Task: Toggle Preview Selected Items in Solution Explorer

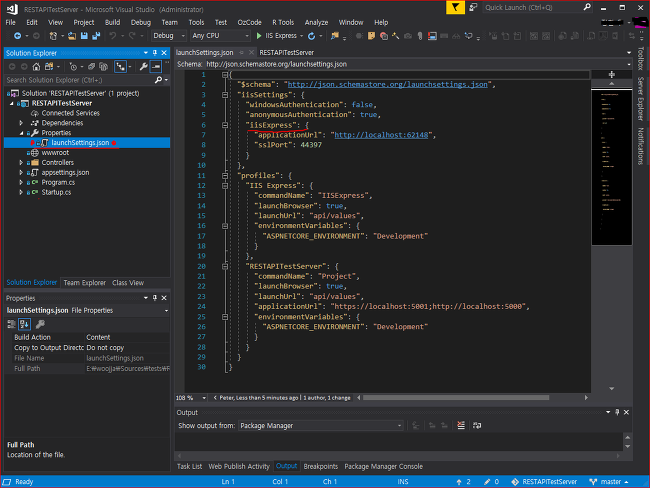Action: tap(156, 66)
